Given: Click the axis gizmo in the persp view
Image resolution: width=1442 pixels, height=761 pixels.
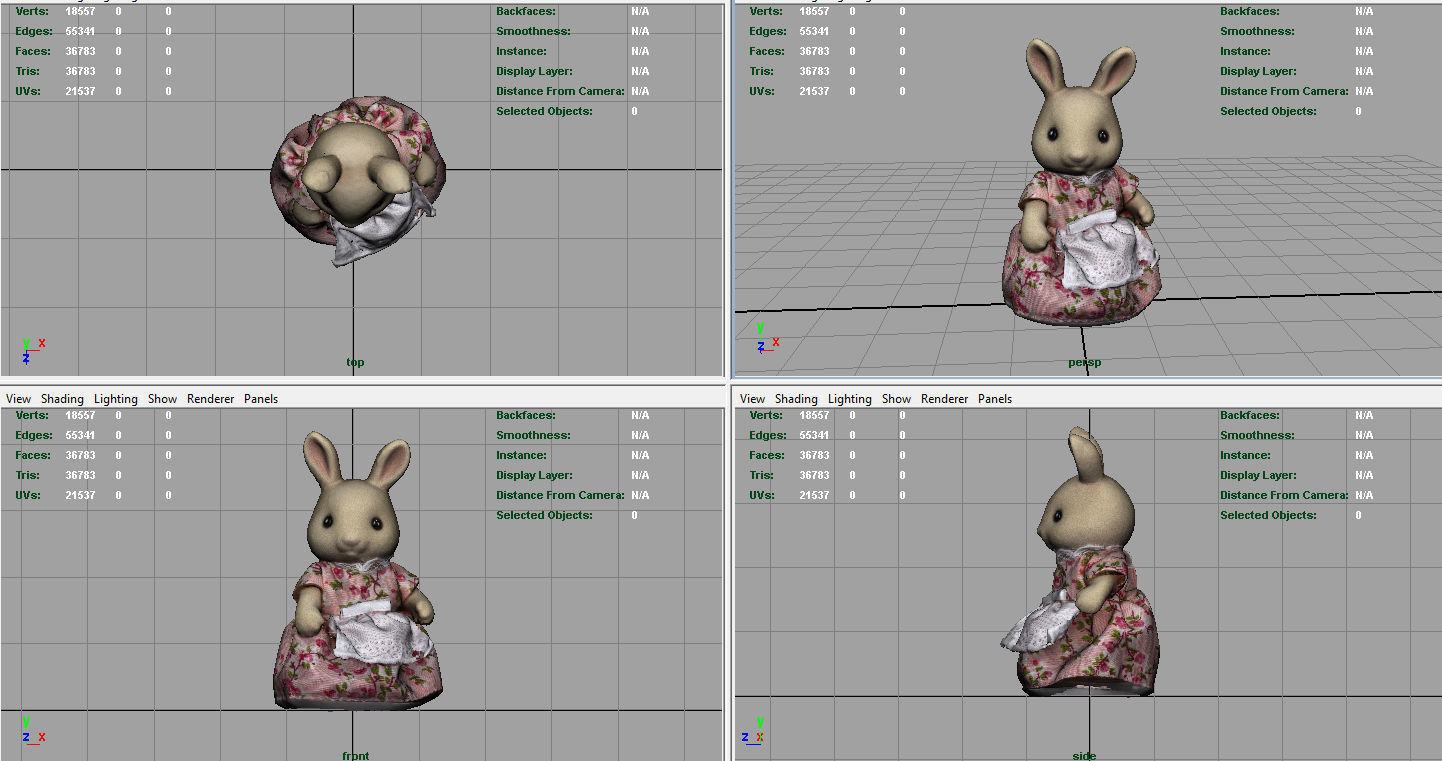Looking at the screenshot, I should coord(767,339).
